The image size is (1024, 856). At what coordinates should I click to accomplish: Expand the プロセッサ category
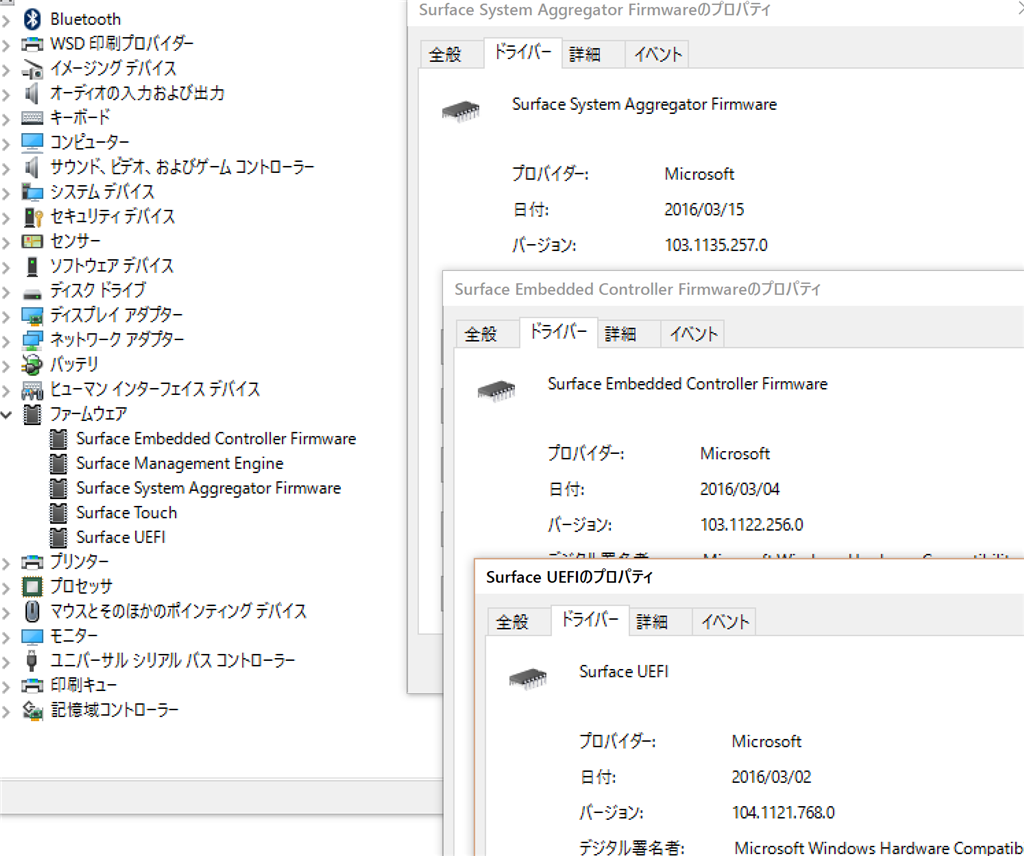pyautogui.click(x=7, y=588)
